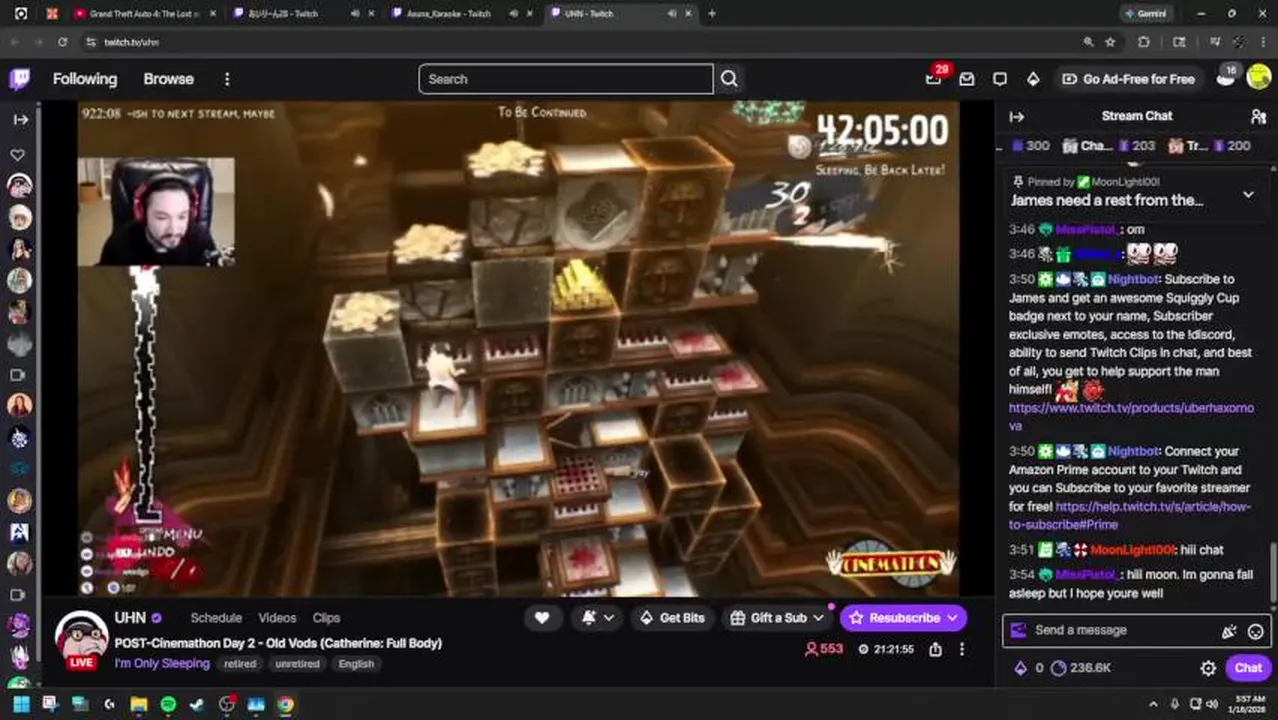The image size is (1278, 720).
Task: Open the UHN channel Clips tab
Action: click(326, 618)
